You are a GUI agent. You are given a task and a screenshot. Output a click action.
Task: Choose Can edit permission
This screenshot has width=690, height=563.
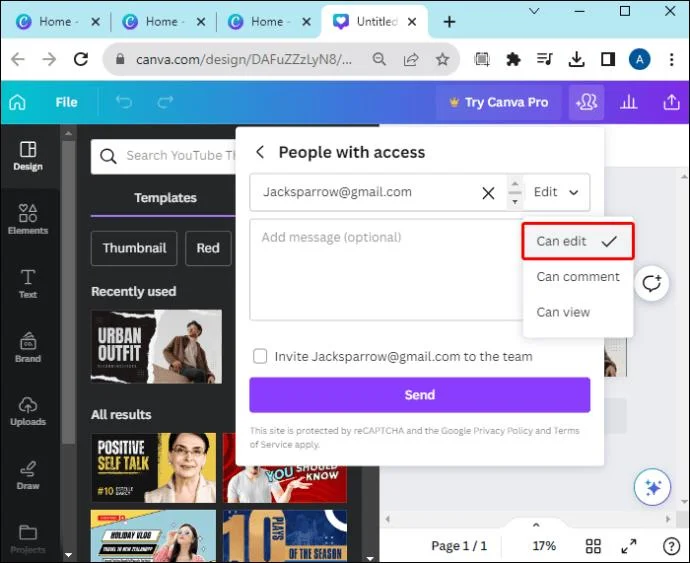click(578, 241)
